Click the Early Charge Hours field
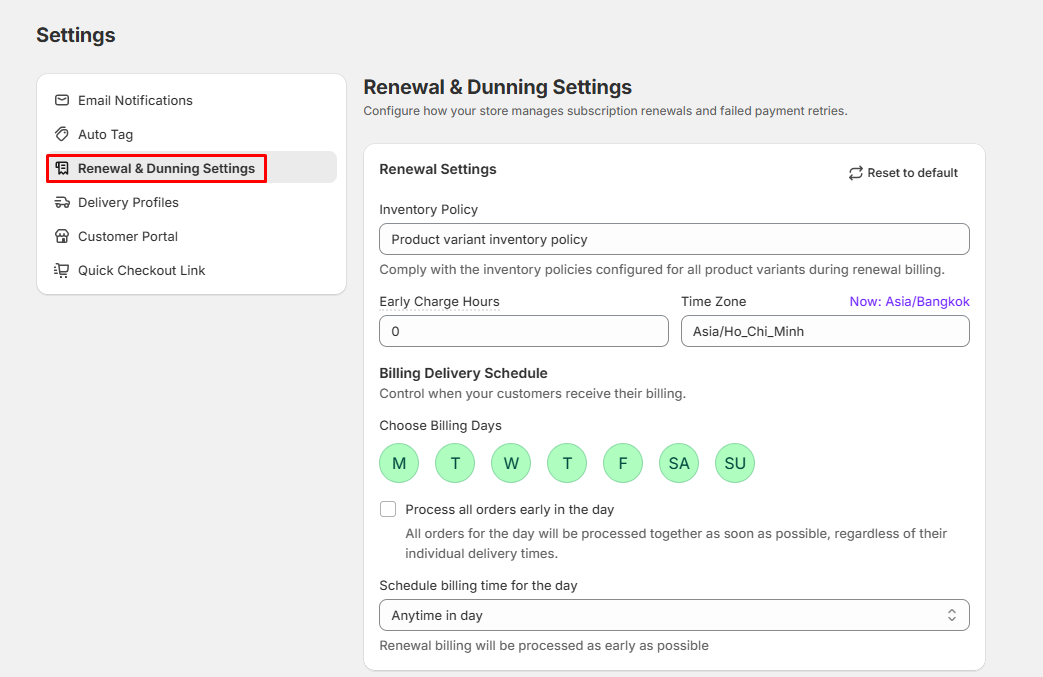This screenshot has width=1043, height=677. pos(523,331)
